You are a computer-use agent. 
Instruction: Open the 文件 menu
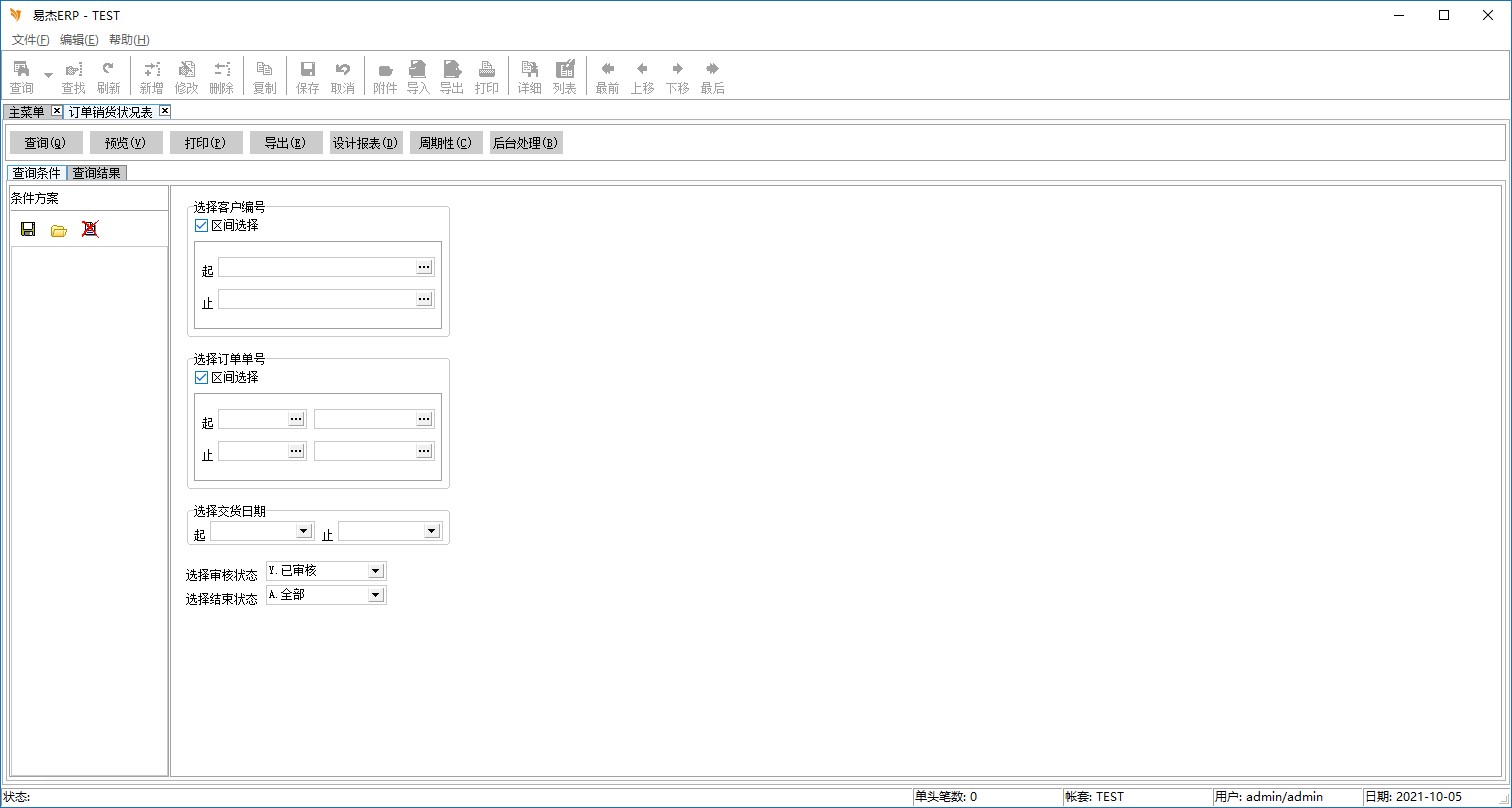click(30, 40)
